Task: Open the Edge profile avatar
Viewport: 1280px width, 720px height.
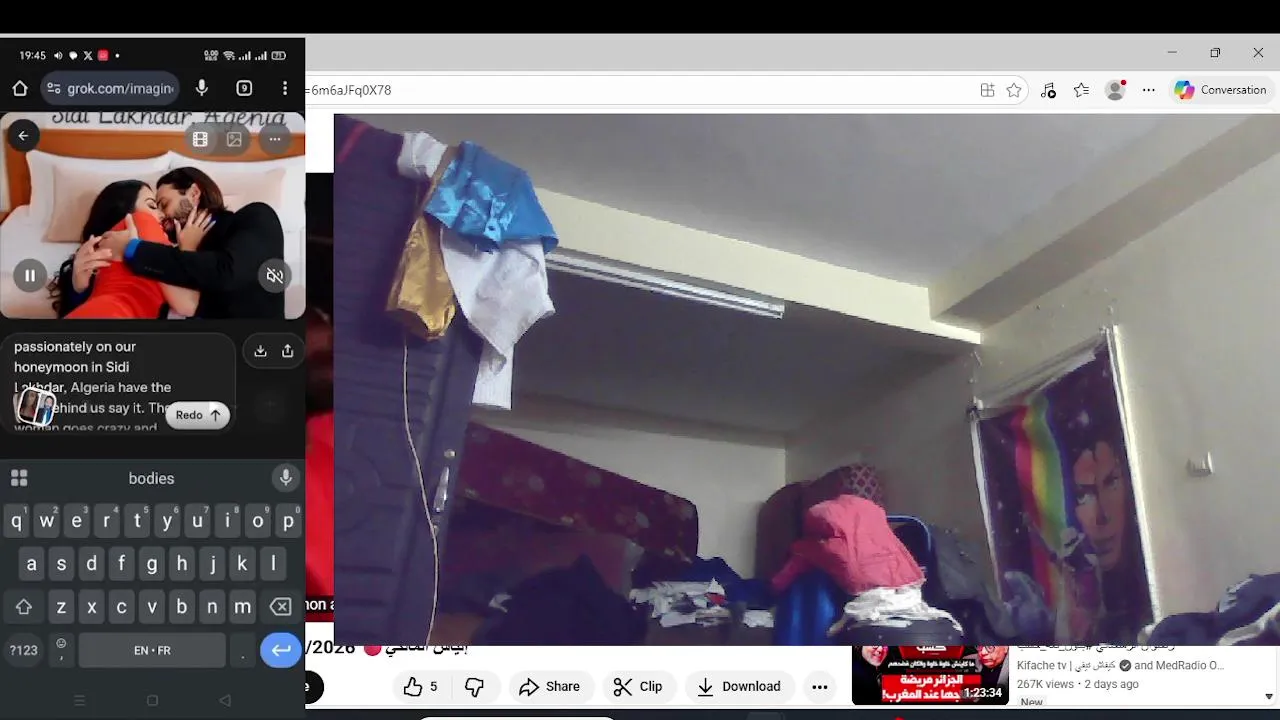Action: point(1115,90)
